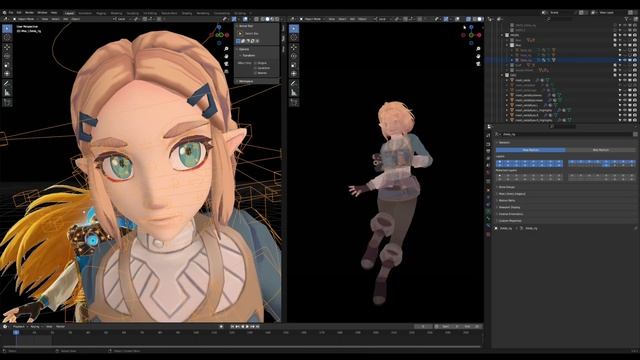Open the File menu
This screenshot has width=640, height=360.
11,13
